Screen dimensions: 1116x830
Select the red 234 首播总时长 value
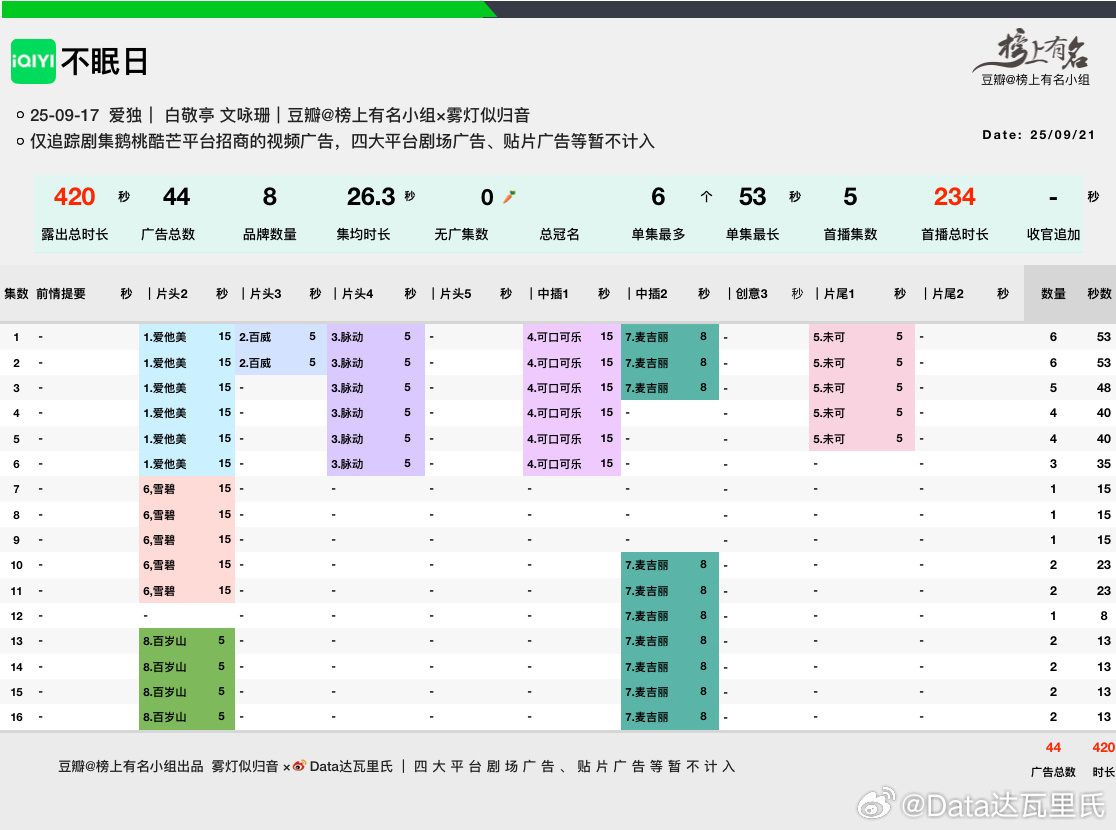point(954,196)
